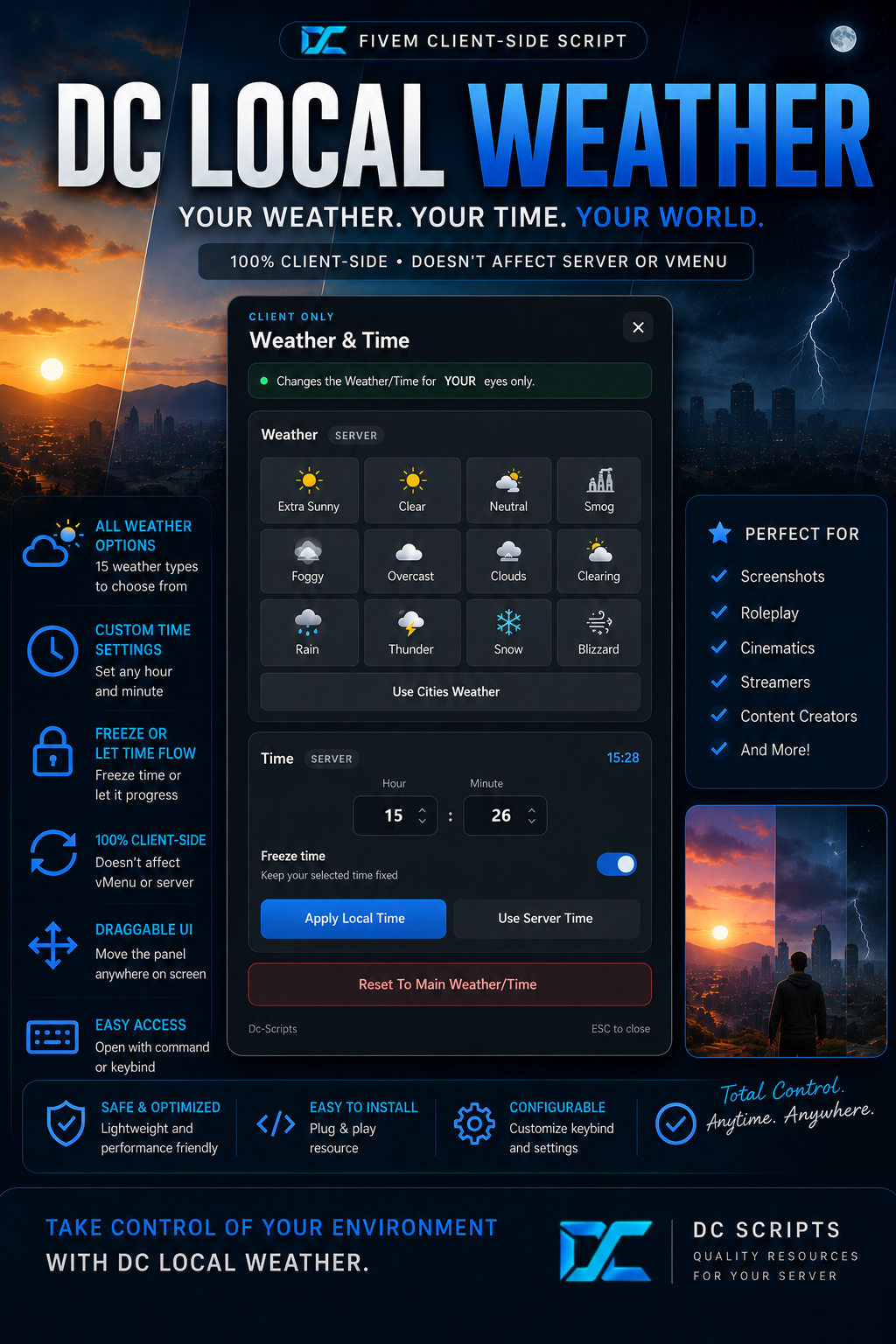Click Reset To Main Weather/Time
Viewport: 896px width, 1344px height.
point(450,984)
